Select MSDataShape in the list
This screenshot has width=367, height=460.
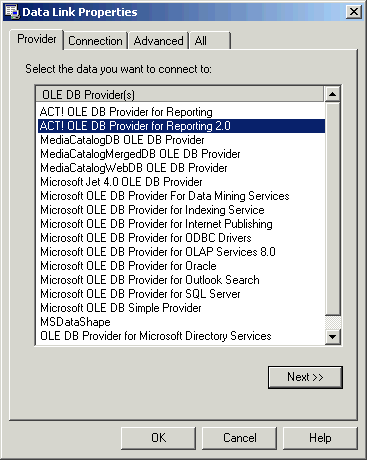tap(181, 322)
